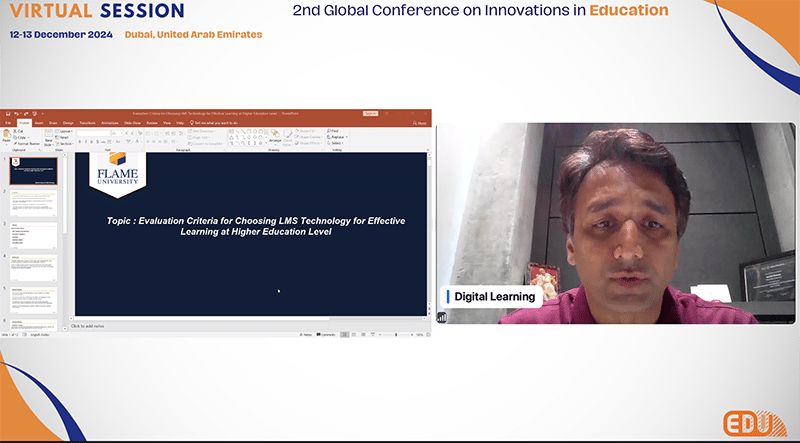
Task: Undo the last action in PowerPoint
Action: click(x=16, y=114)
